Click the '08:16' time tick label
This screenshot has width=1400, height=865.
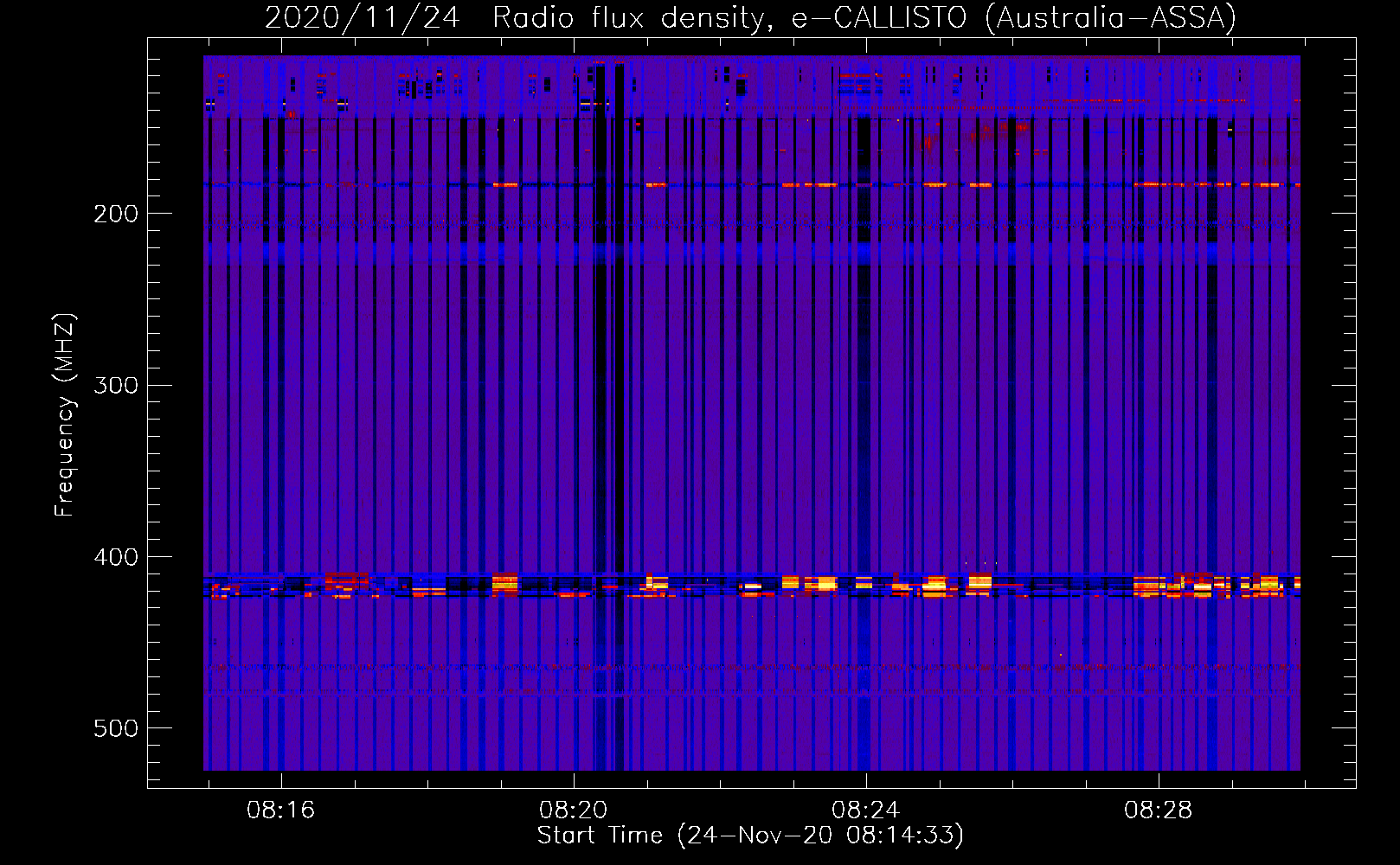click(280, 811)
